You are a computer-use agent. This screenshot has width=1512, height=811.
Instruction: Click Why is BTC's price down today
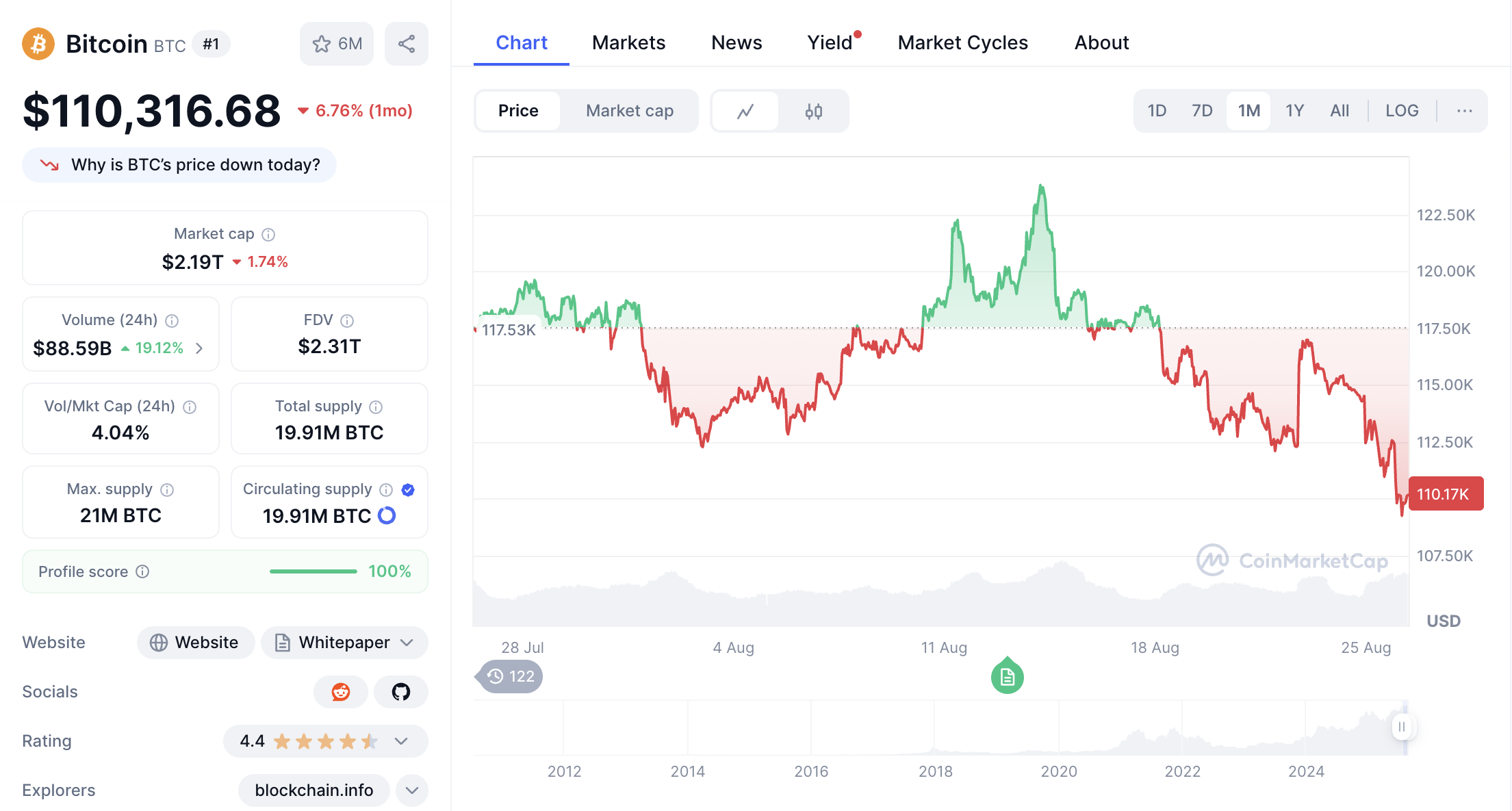(x=179, y=165)
